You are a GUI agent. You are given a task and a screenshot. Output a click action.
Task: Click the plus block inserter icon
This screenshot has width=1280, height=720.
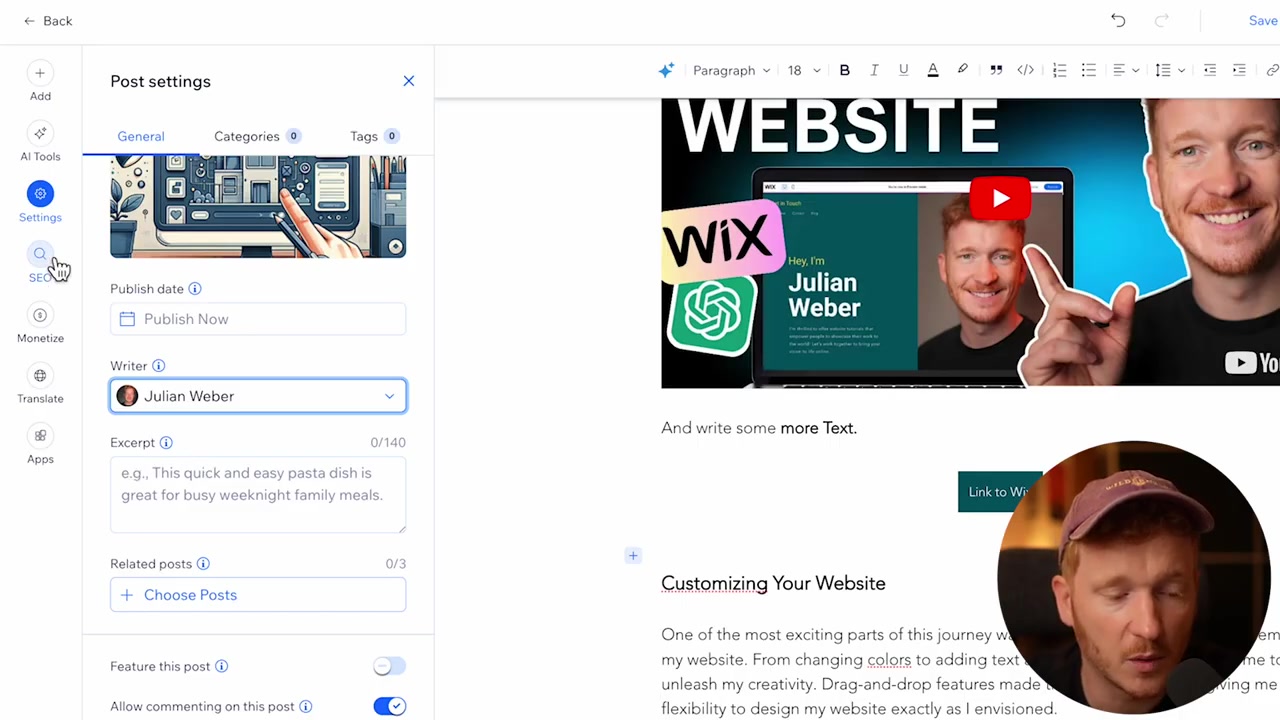633,556
